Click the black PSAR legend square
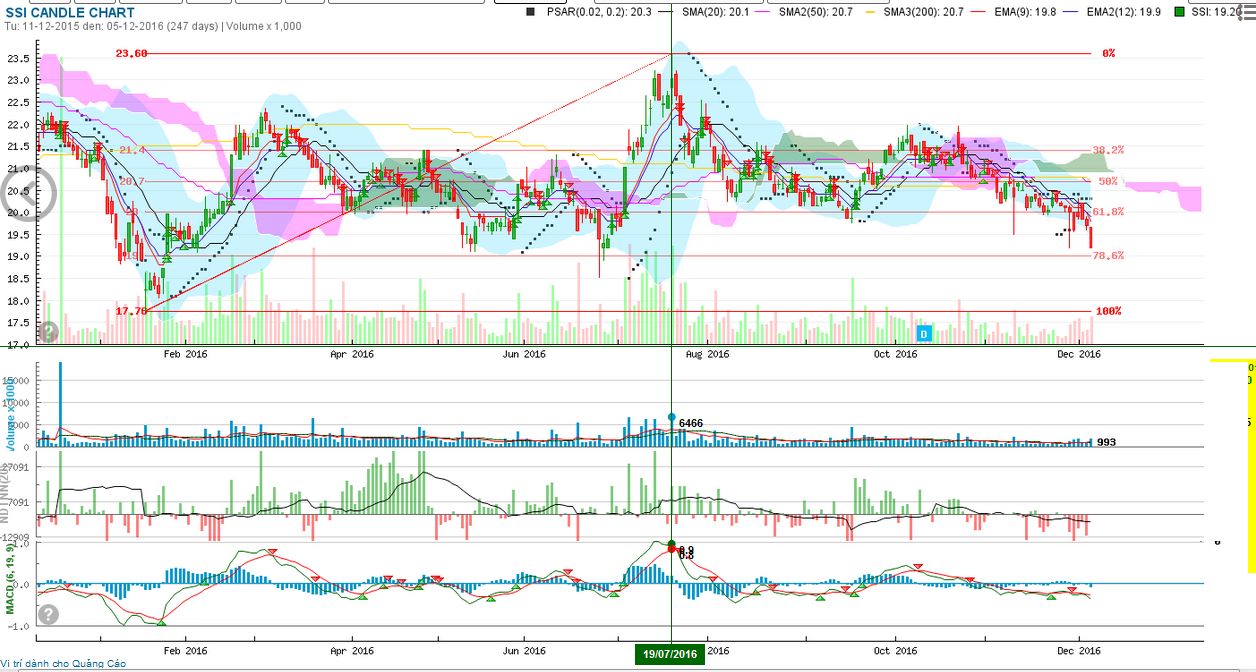Screen dimensions: 1256x672 click(529, 11)
